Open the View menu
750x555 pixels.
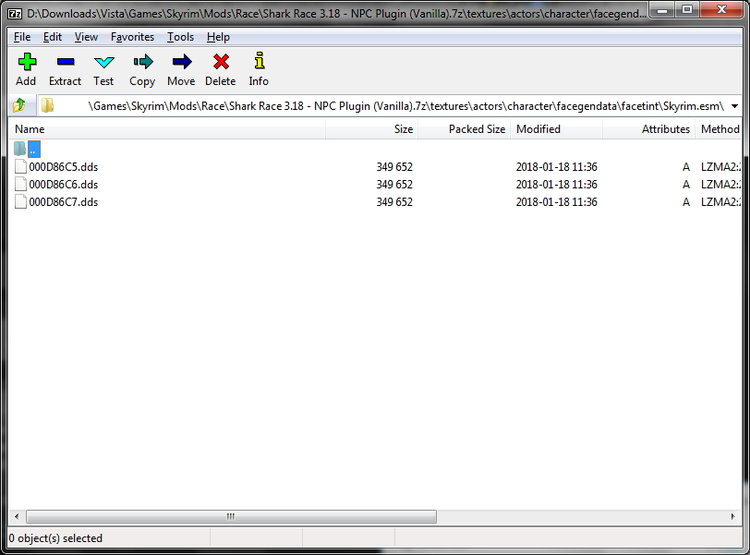pos(86,37)
